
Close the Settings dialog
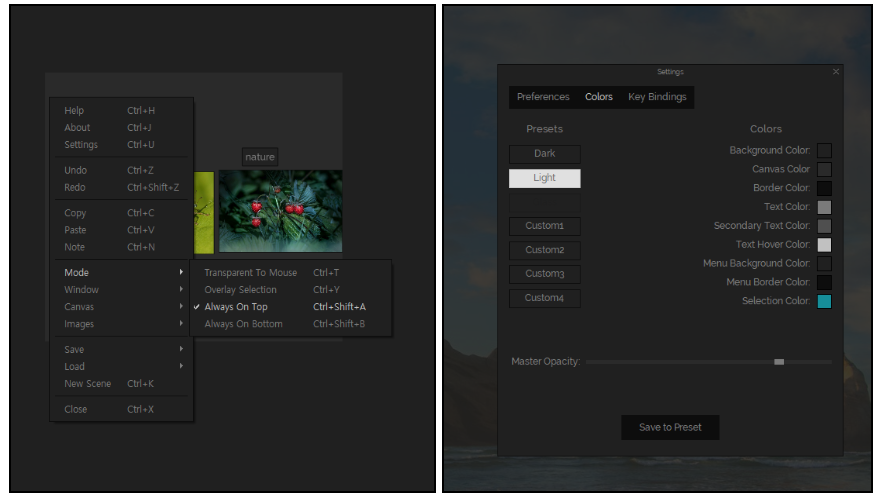[836, 72]
